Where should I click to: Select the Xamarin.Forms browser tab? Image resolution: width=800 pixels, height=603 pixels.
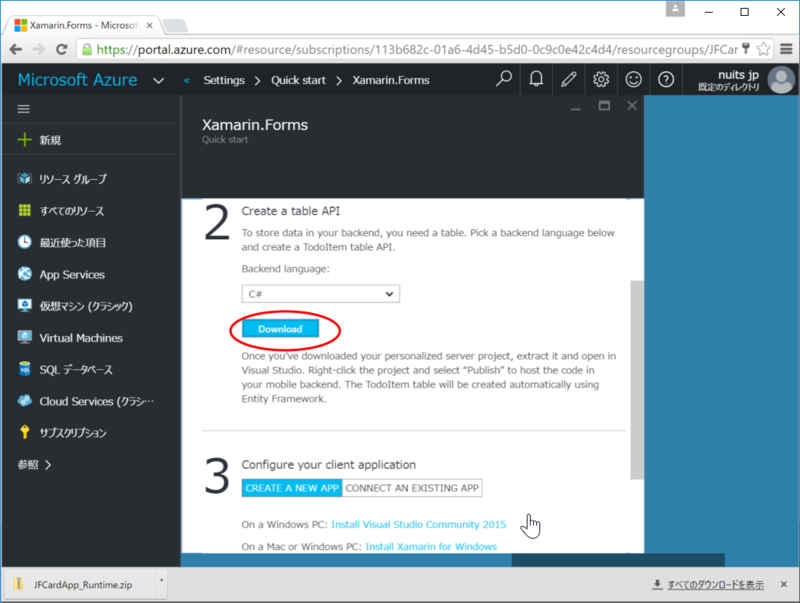tap(83, 25)
